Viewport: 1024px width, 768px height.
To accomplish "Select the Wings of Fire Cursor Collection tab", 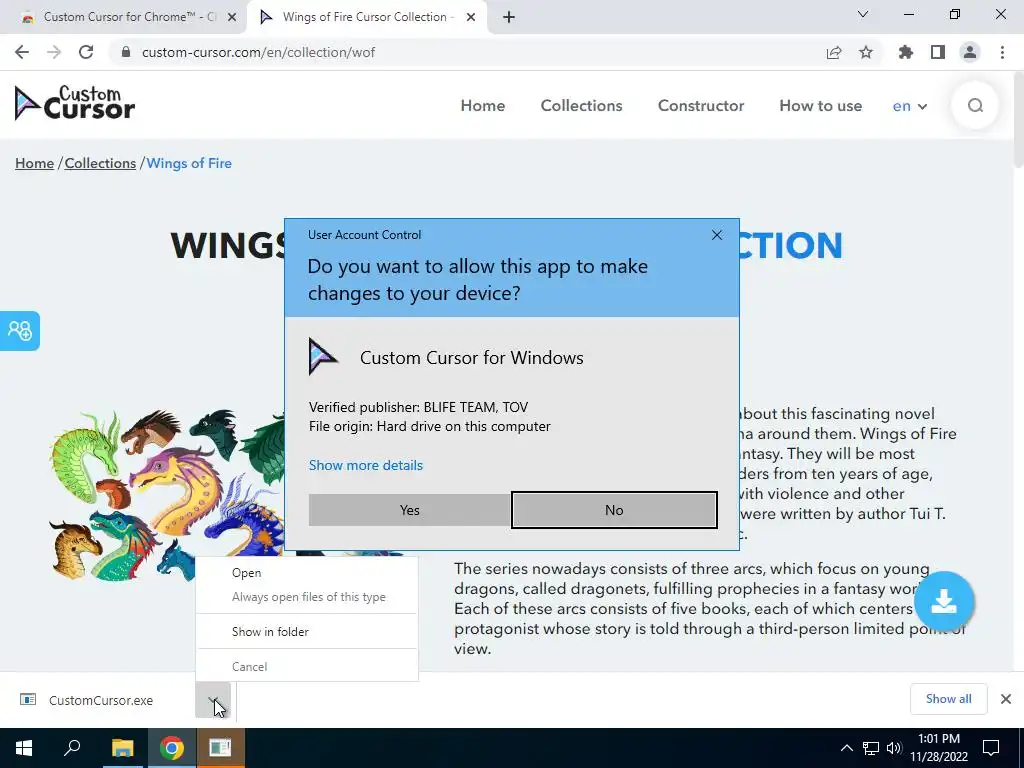I will pyautogui.click(x=366, y=17).
